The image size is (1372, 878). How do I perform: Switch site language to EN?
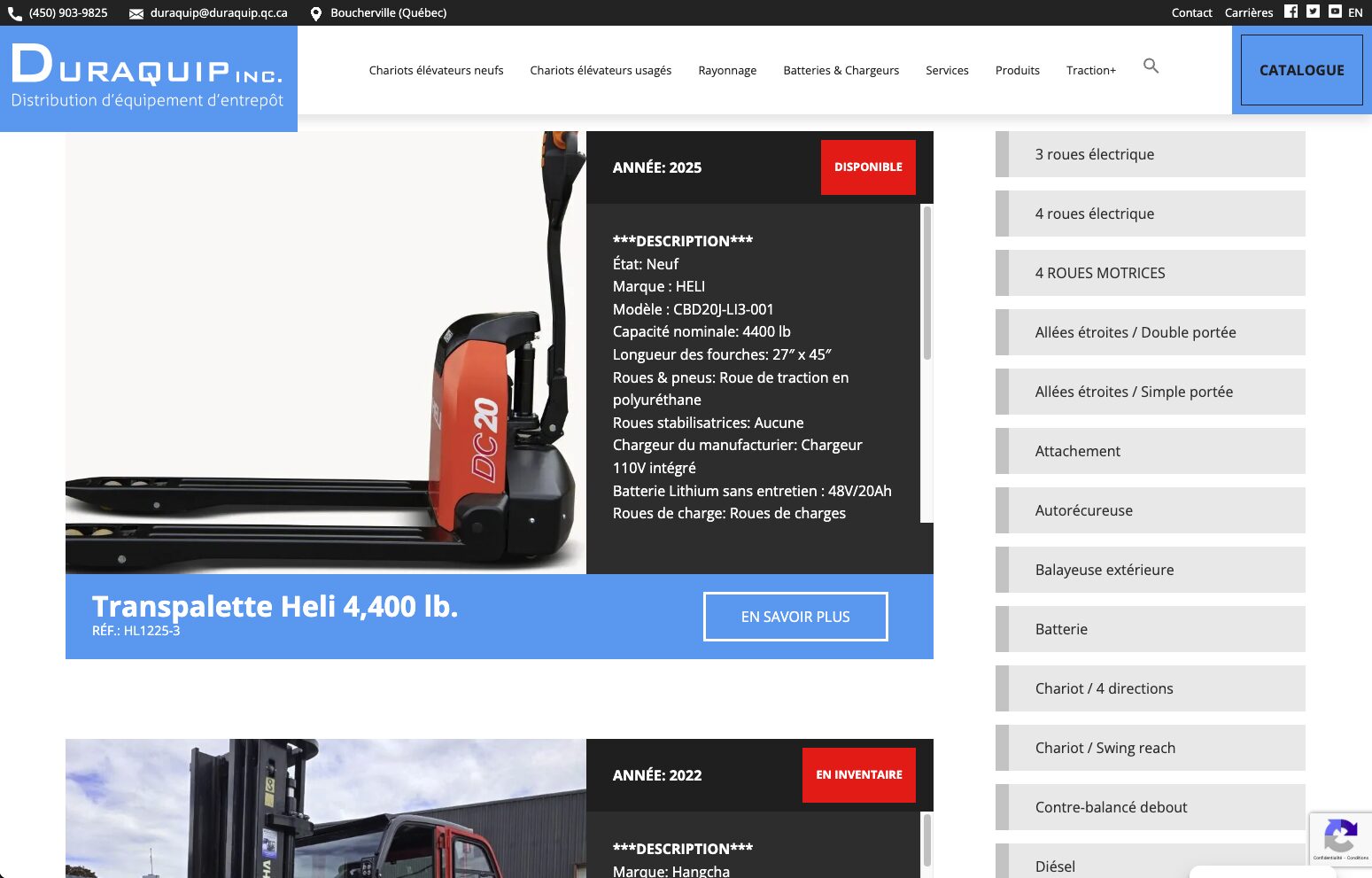[1355, 12]
